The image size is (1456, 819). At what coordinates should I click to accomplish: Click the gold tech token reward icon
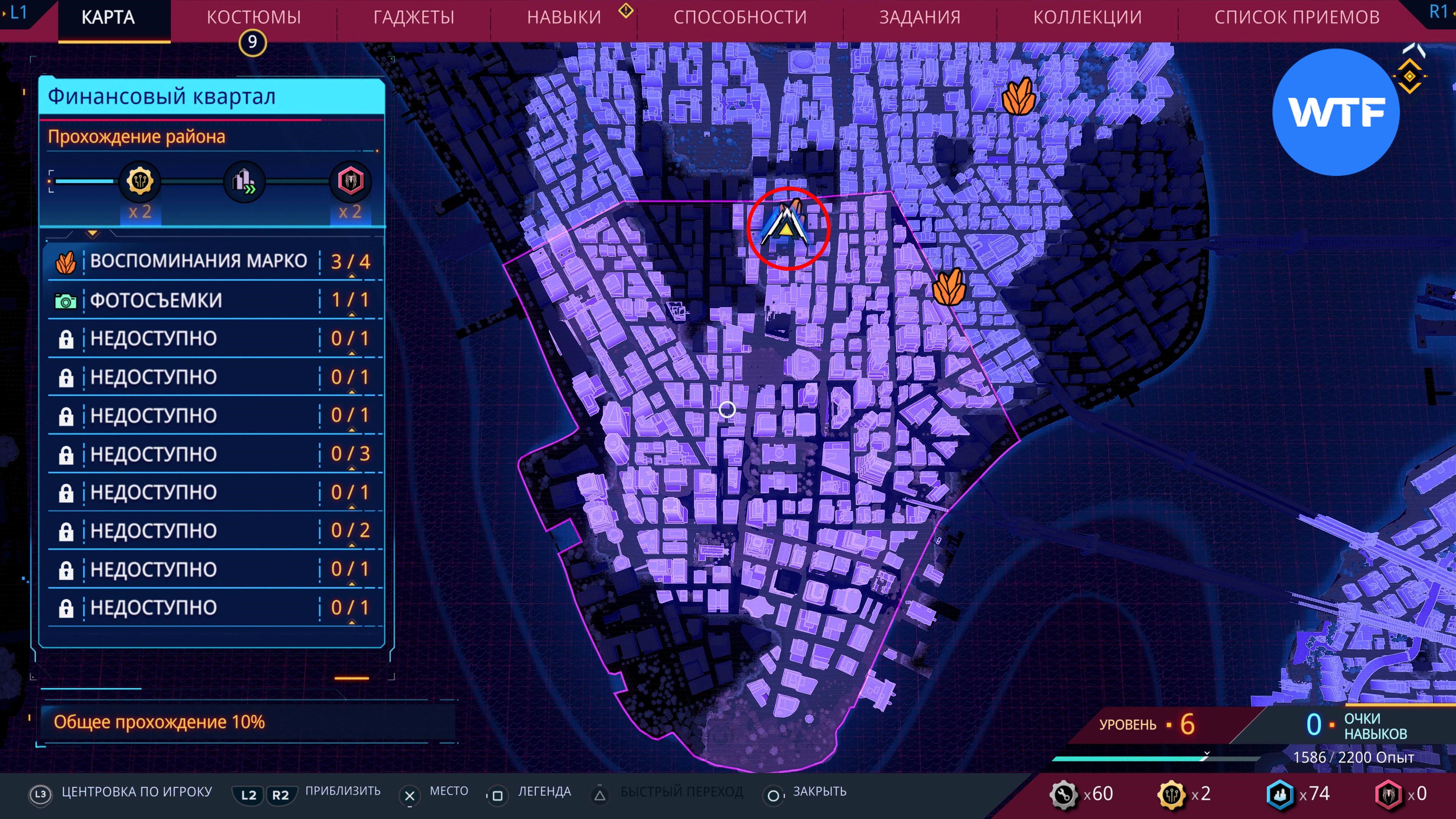[x=140, y=182]
